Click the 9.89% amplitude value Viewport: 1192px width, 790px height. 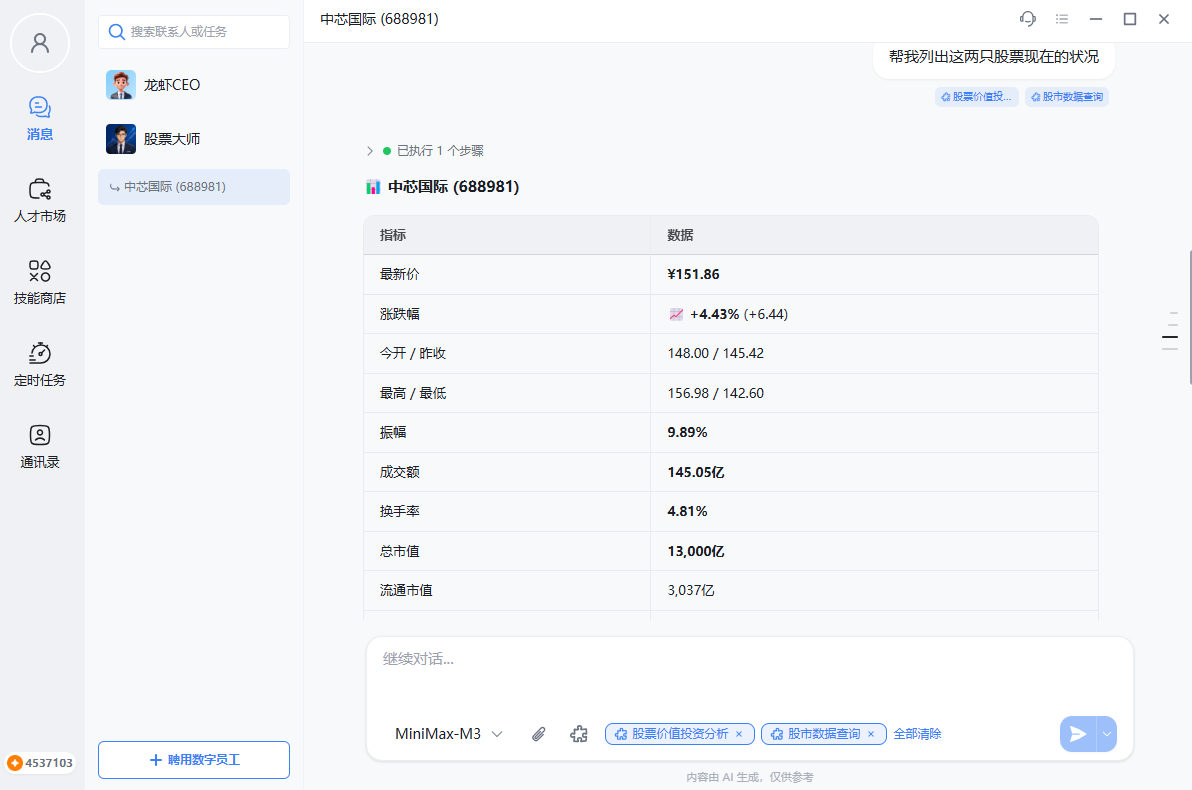coord(687,433)
